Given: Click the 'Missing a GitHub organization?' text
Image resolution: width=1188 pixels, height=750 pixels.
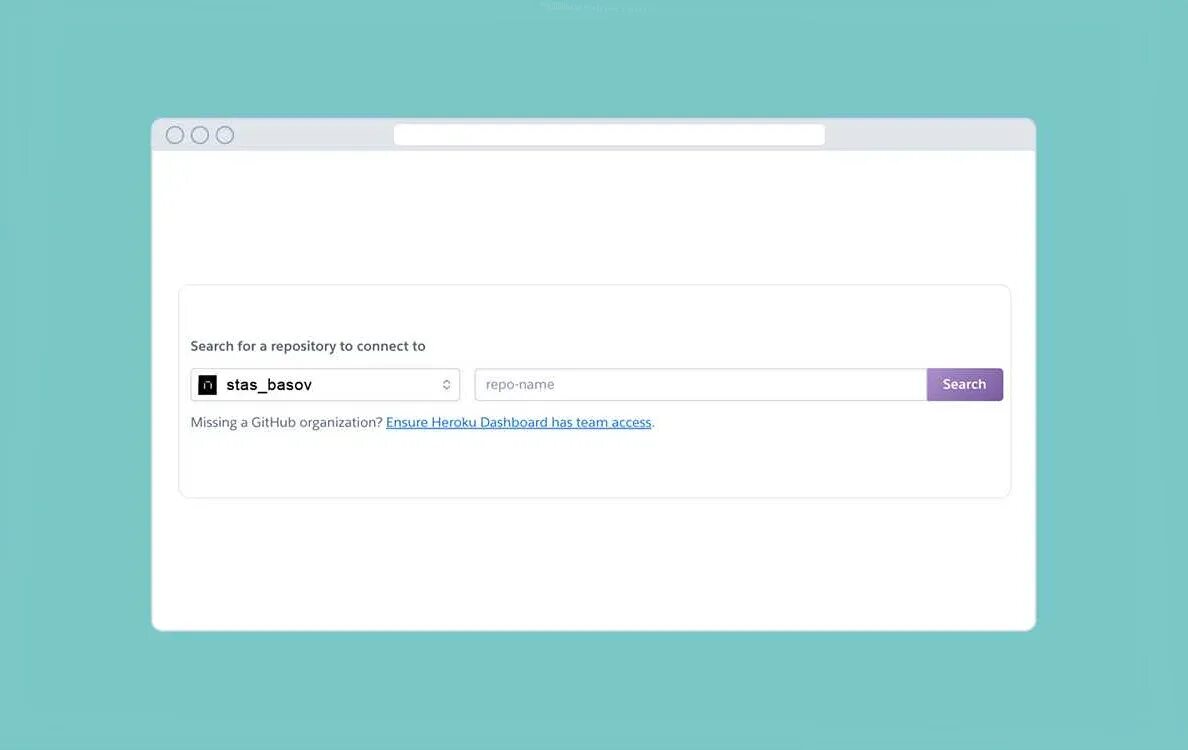Looking at the screenshot, I should 286,423.
